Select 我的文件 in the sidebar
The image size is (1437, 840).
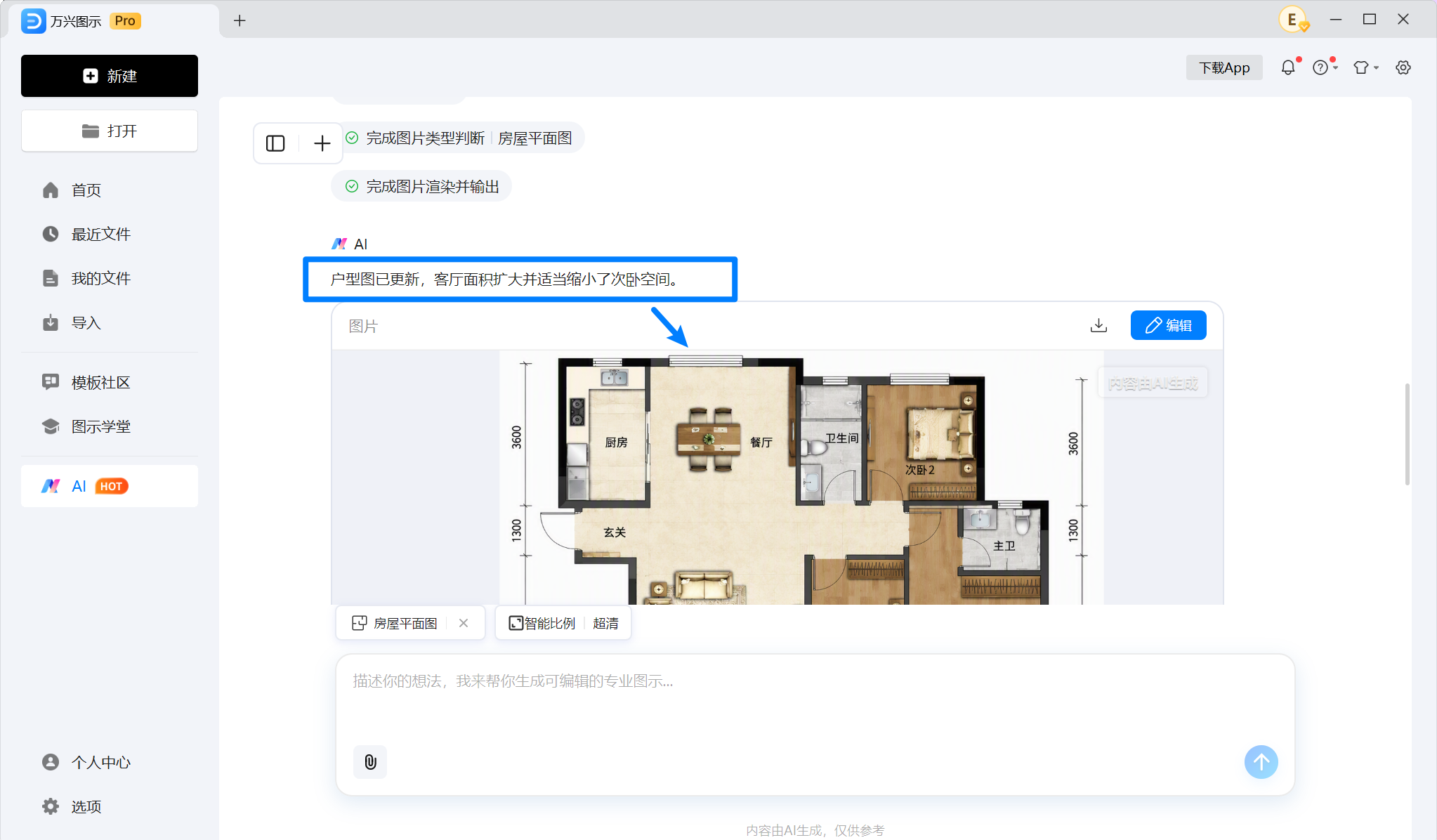tap(110, 278)
